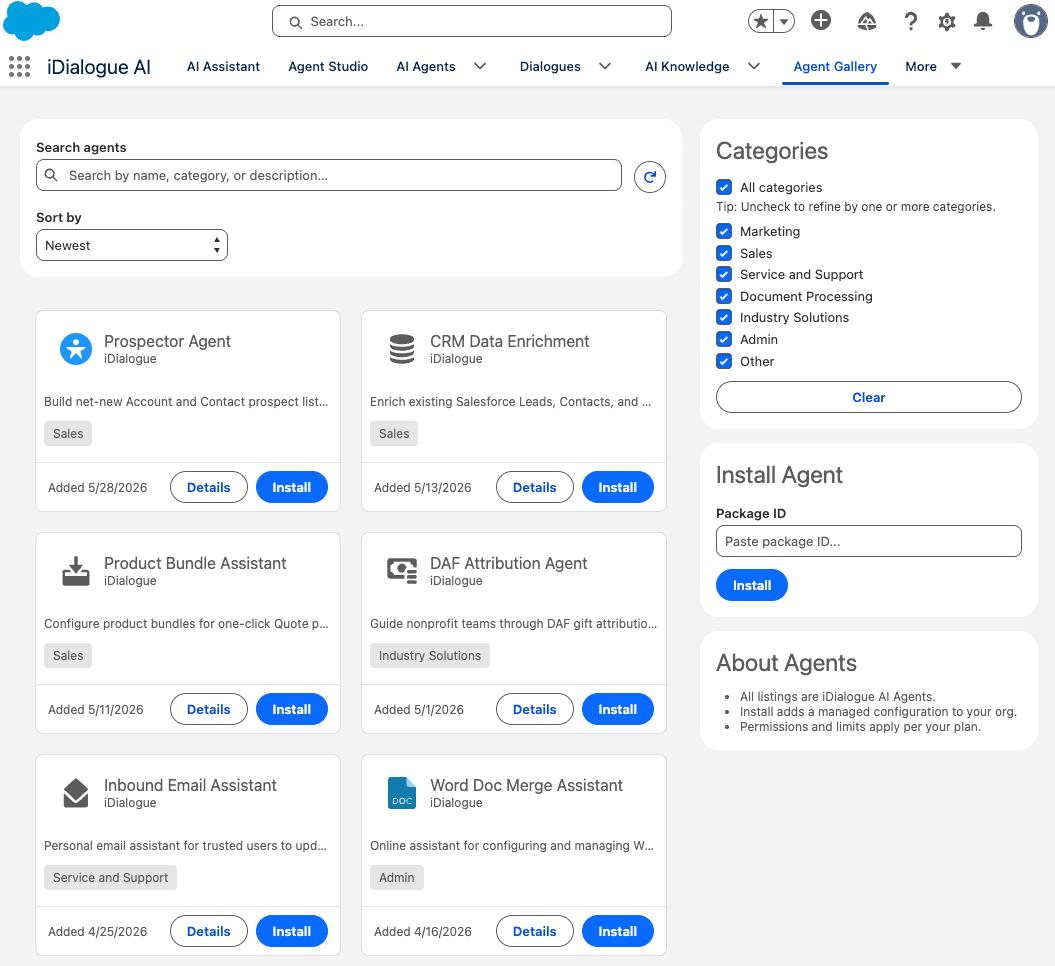Install the DAF Attribution Agent
The height and width of the screenshot is (966, 1055).
pyautogui.click(x=618, y=709)
